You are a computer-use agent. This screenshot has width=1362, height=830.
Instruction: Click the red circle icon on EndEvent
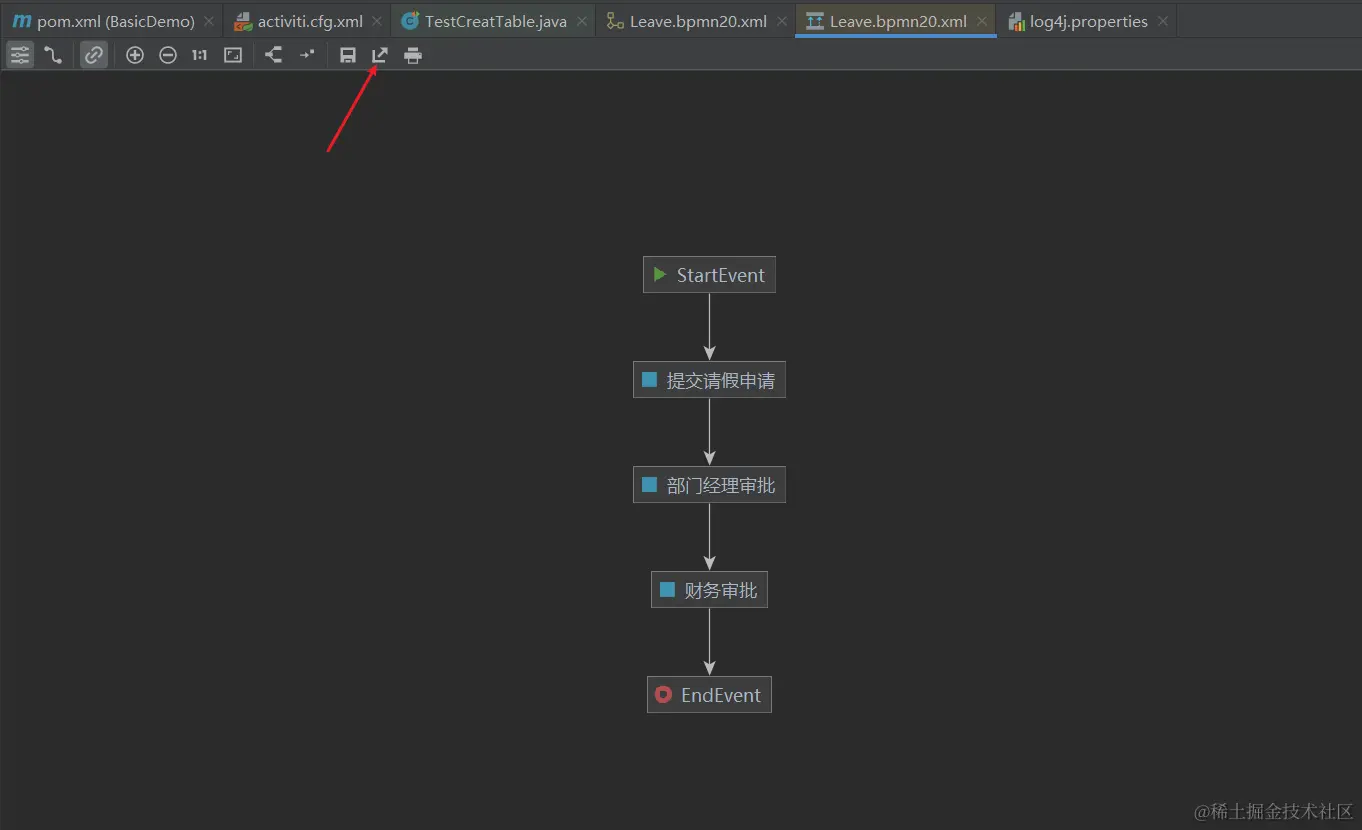tap(663, 694)
